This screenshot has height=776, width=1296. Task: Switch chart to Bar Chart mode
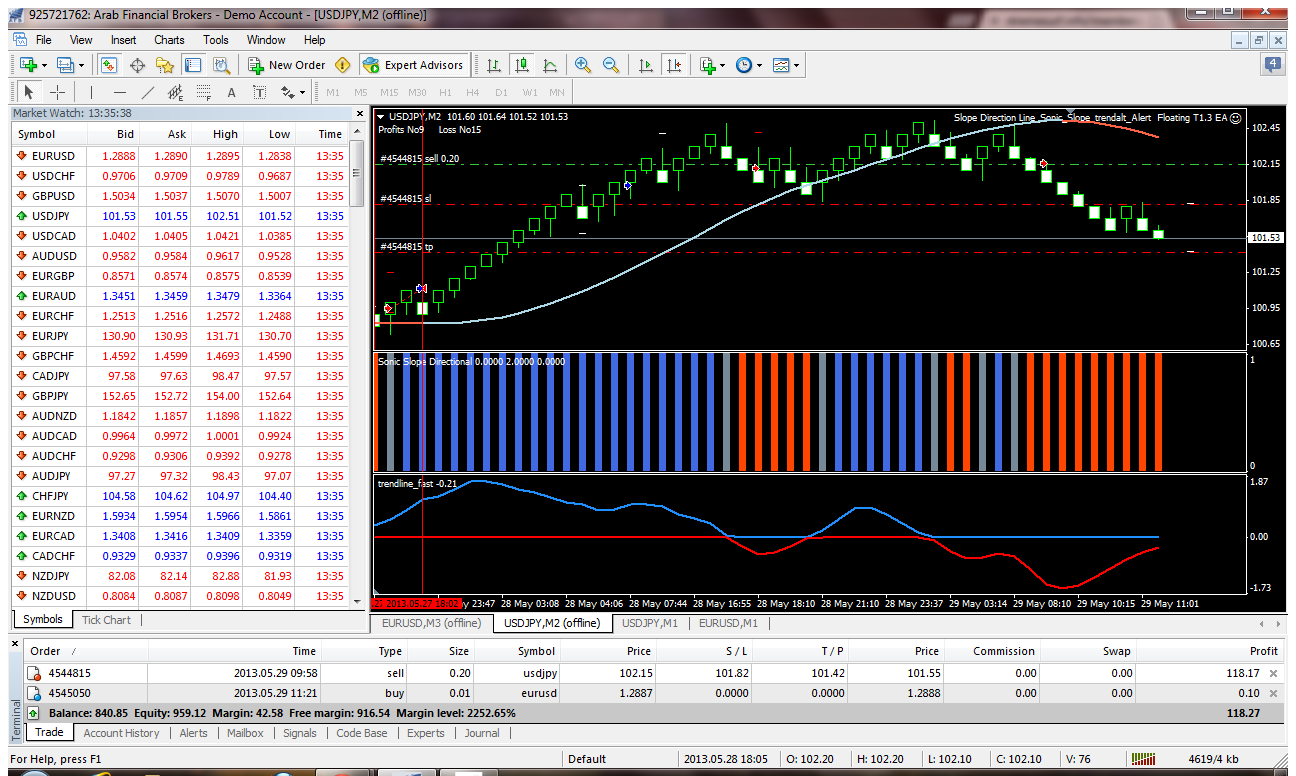(494, 65)
